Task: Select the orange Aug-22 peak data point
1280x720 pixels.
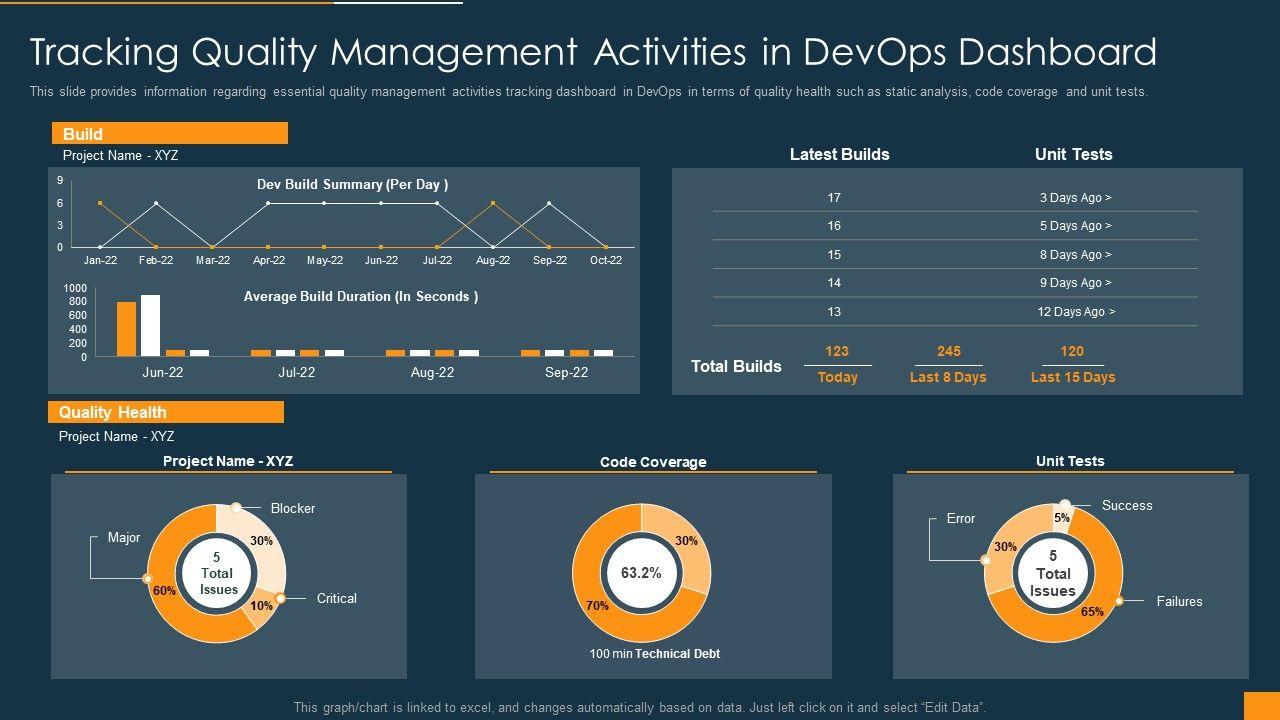Action: 493,203
